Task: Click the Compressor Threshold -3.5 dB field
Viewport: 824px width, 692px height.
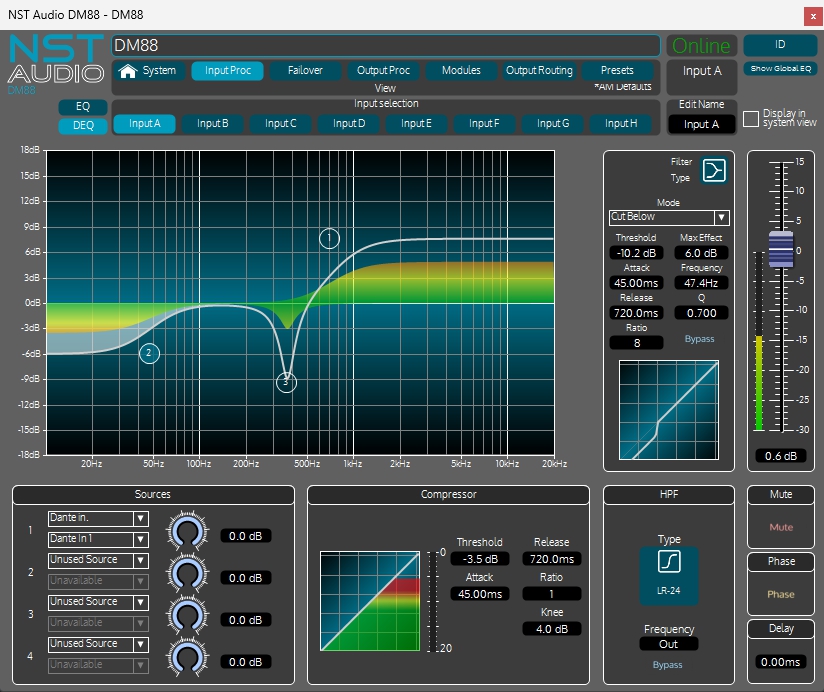Action: coord(480,559)
